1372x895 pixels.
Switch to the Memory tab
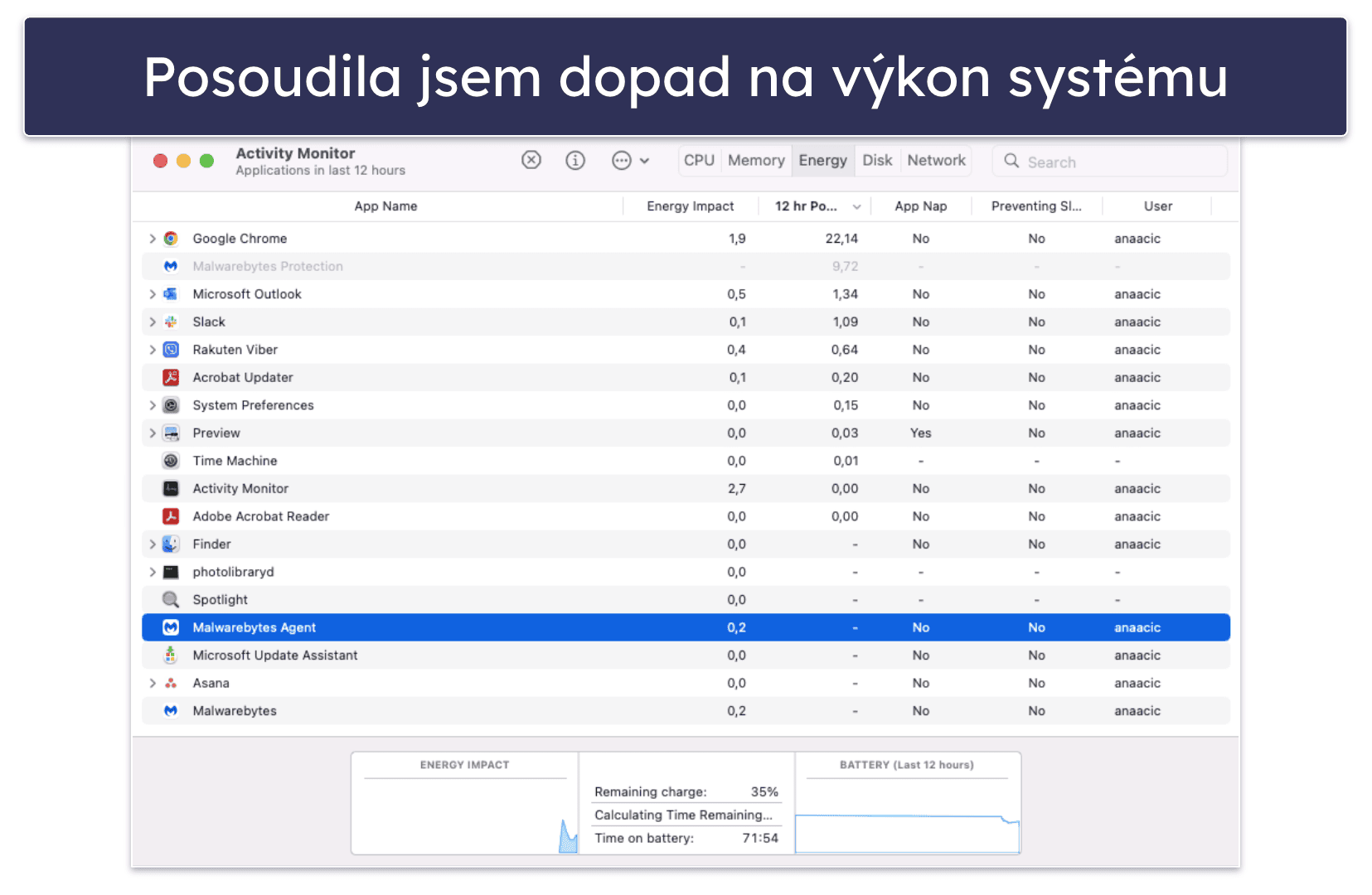point(756,160)
